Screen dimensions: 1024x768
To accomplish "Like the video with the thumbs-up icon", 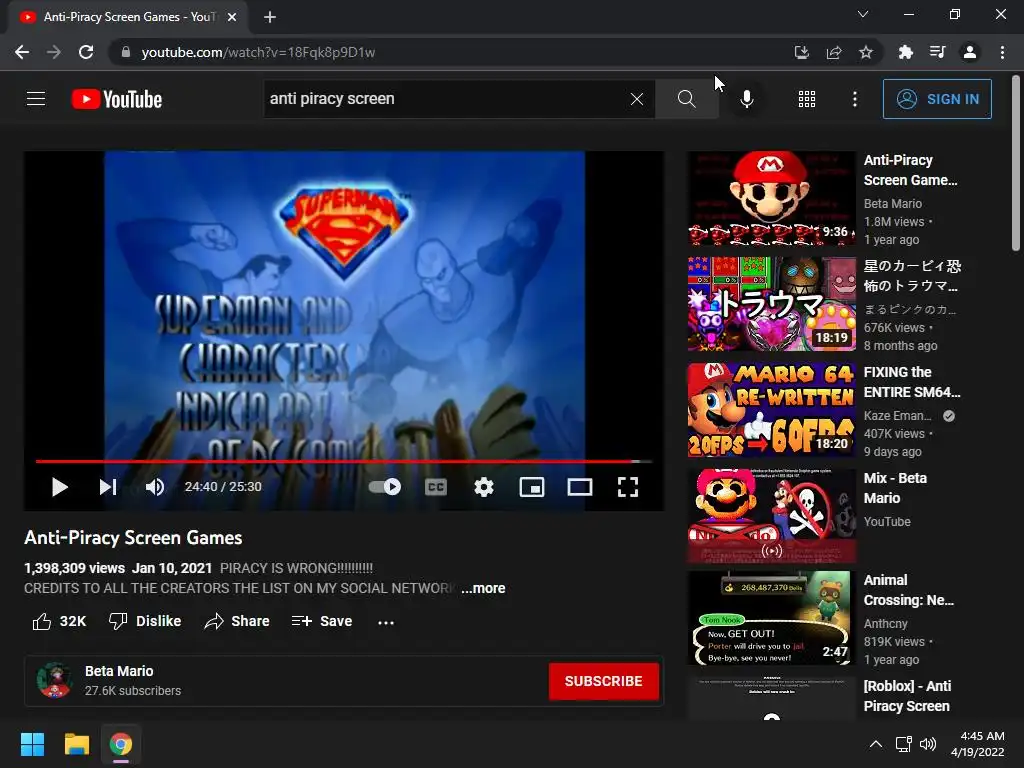I will click(x=42, y=621).
